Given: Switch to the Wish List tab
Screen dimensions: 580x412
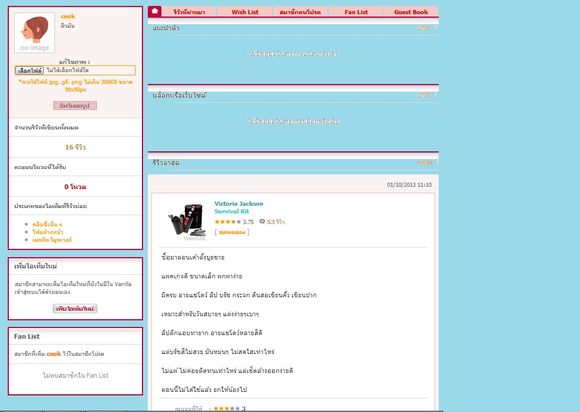Looking at the screenshot, I should click(x=245, y=12).
